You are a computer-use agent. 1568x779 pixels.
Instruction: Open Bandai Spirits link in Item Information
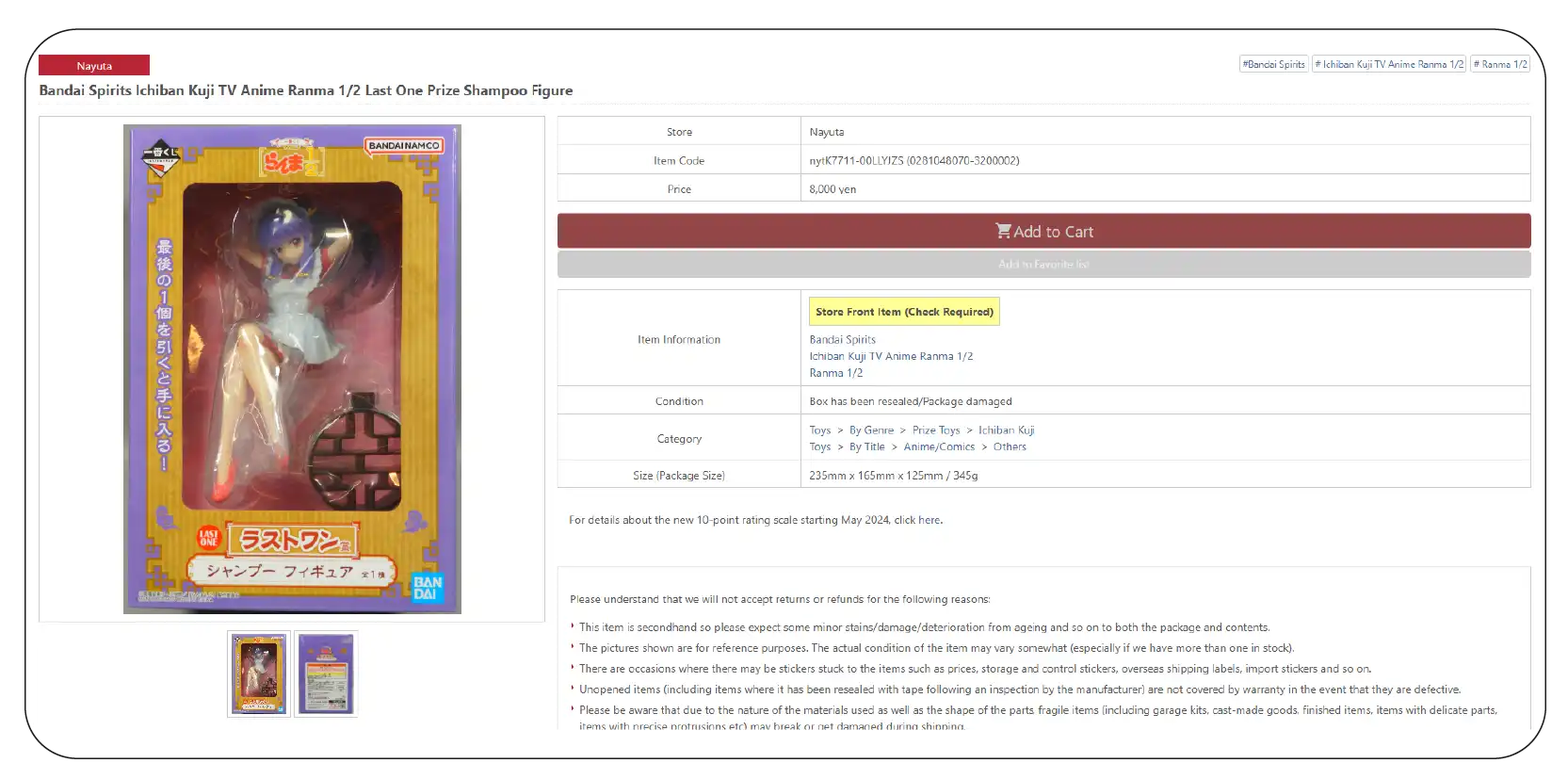(842, 340)
